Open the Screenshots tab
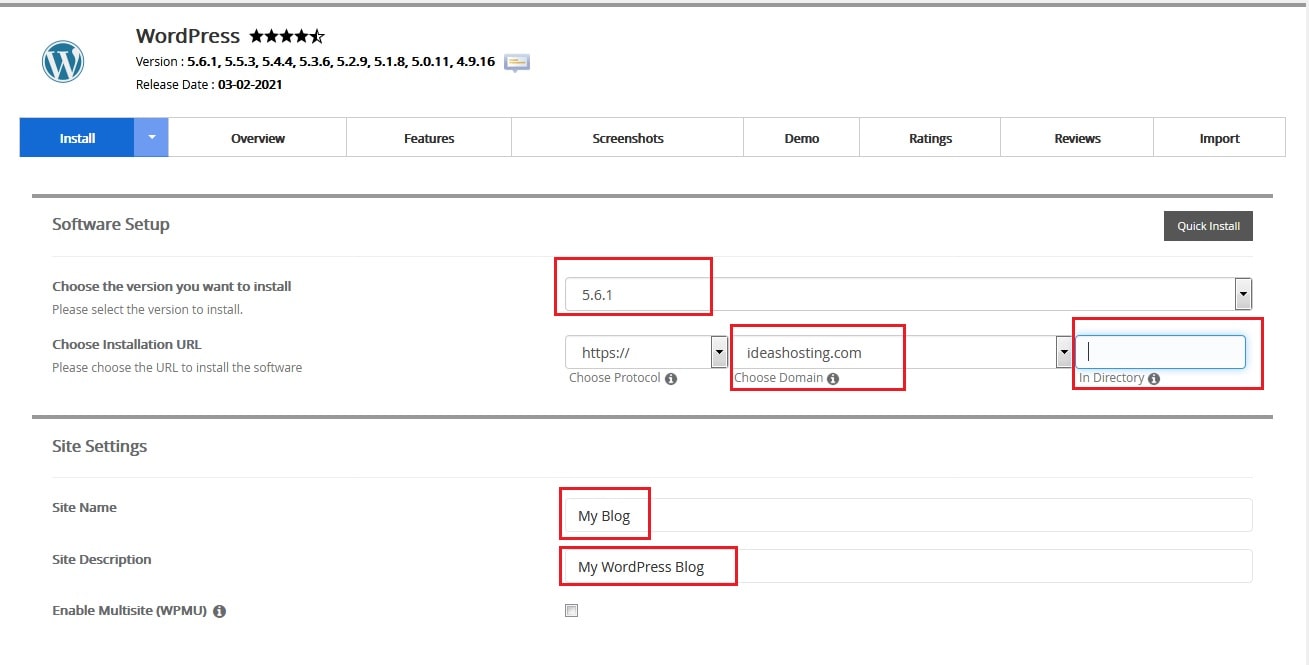 tap(627, 137)
